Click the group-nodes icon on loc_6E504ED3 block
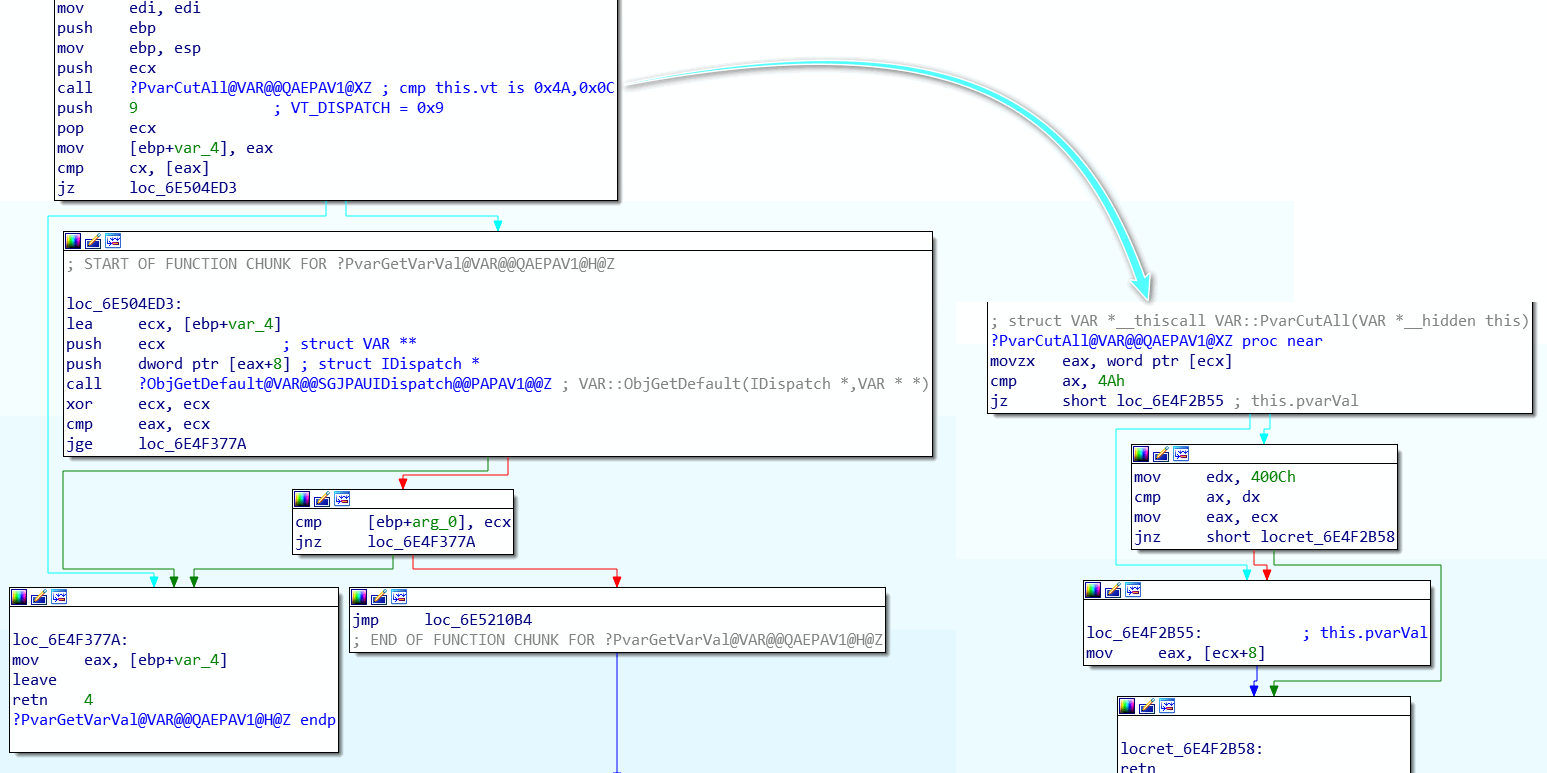This screenshot has width=1547, height=773. point(113,241)
